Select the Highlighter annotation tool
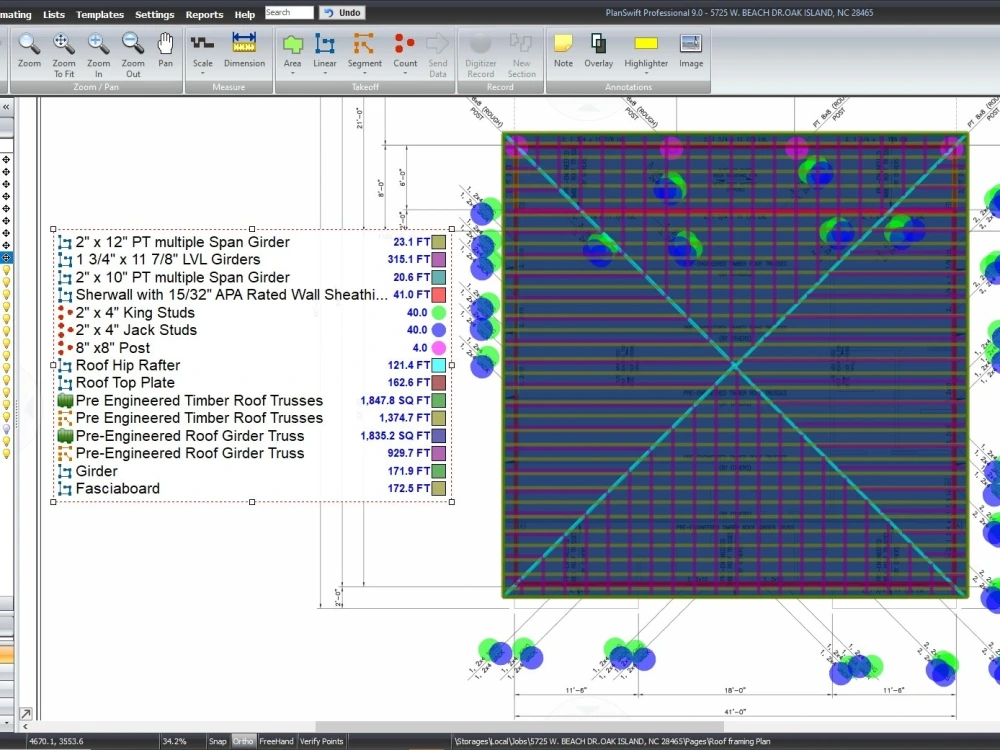Viewport: 1000px width, 750px height. pyautogui.click(x=645, y=50)
